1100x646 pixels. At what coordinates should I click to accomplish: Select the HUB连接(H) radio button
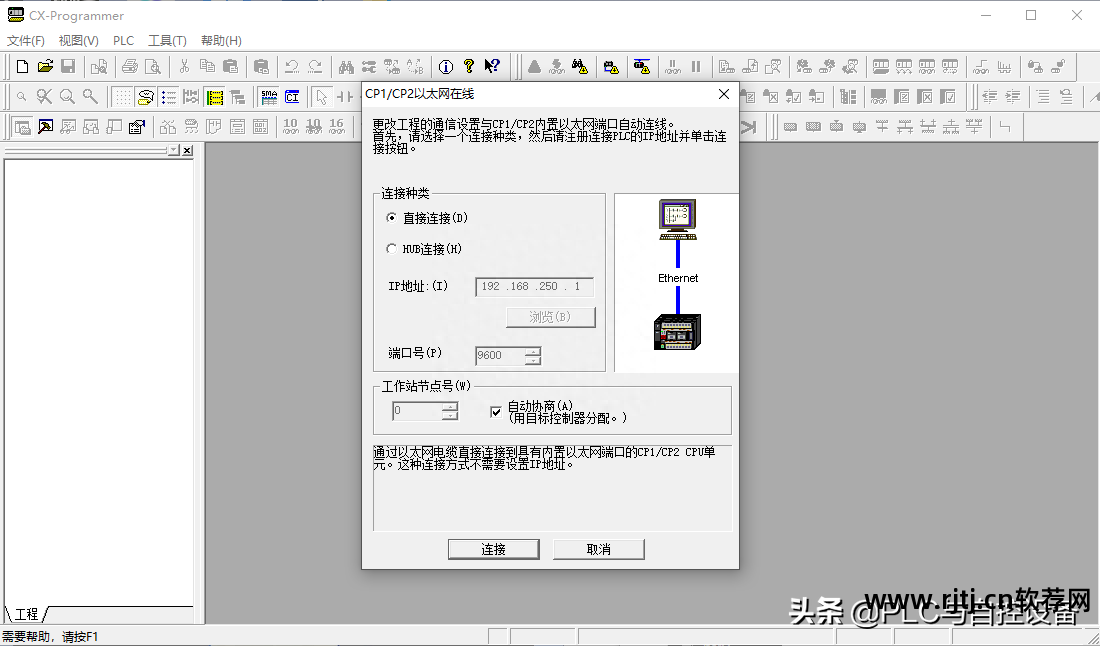[x=392, y=249]
